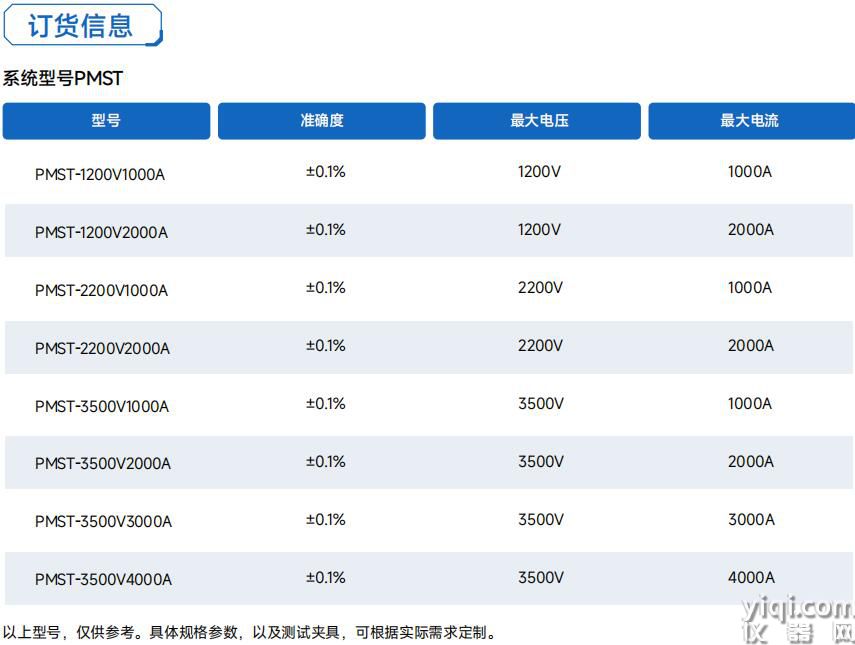
Task: Click ±0.1% accuracy in PMST-2200V1000A row
Action: coord(326,287)
